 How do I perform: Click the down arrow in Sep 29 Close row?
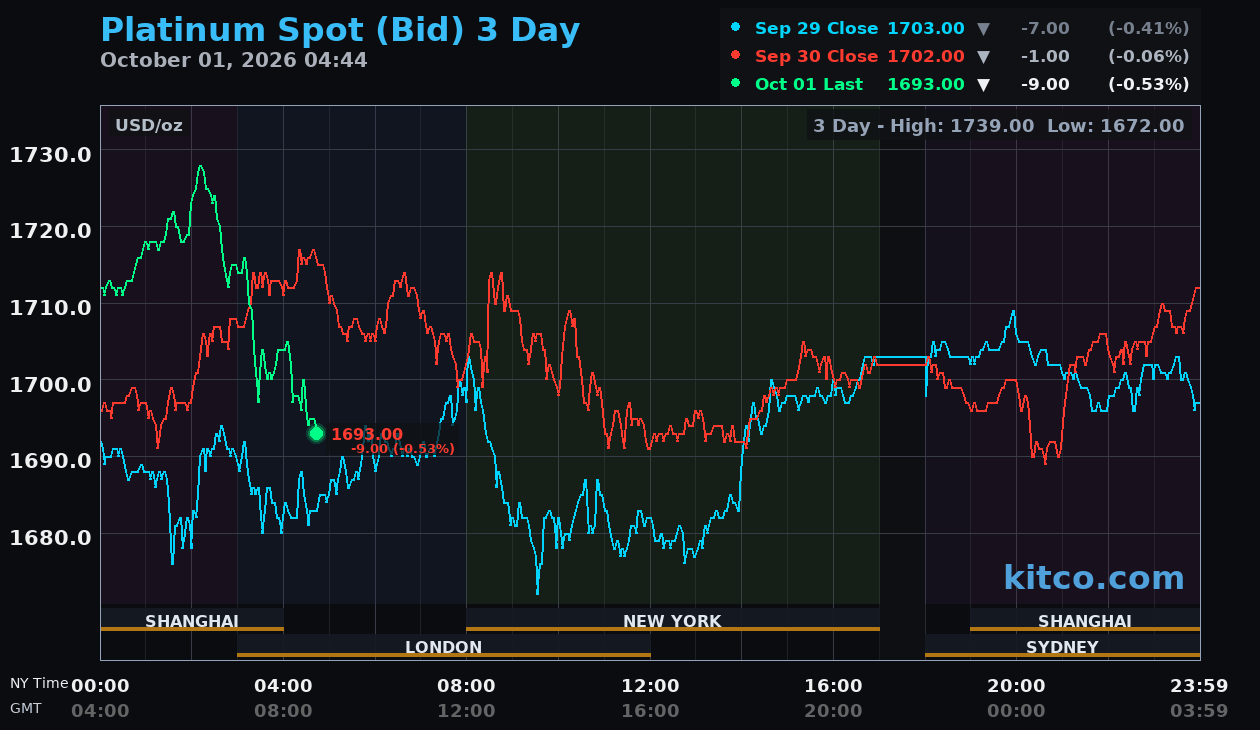[983, 29]
